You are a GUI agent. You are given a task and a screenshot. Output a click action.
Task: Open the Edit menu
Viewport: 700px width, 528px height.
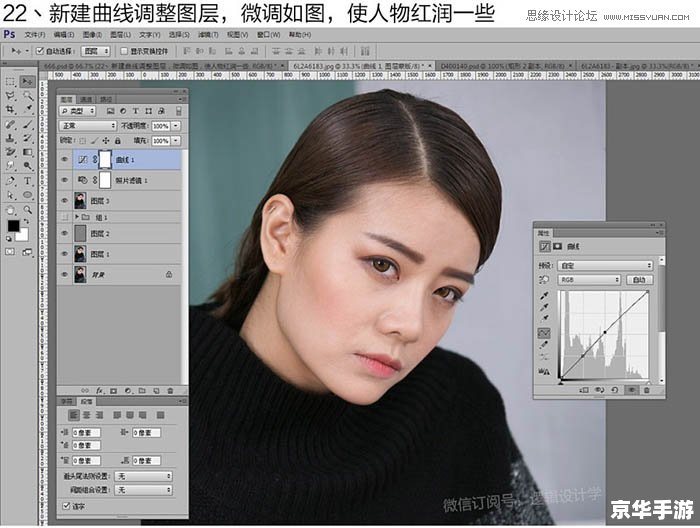[x=63, y=34]
